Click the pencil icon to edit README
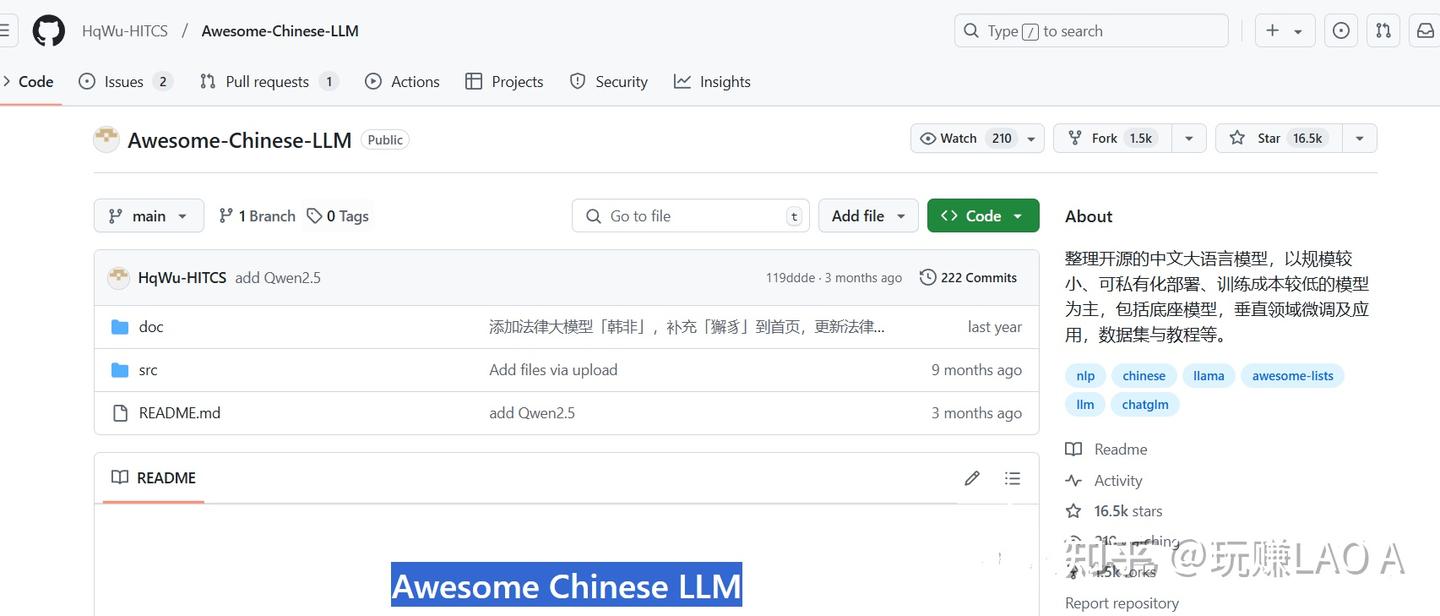Image resolution: width=1440 pixels, height=616 pixels. click(x=972, y=478)
